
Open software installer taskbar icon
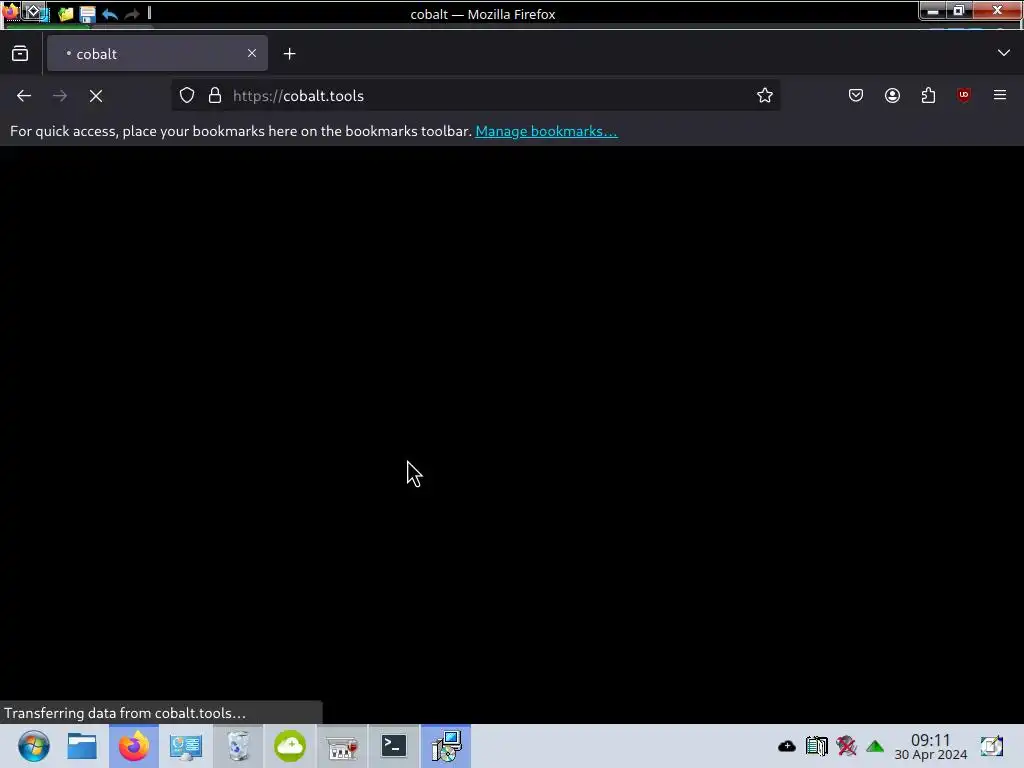[x=446, y=746]
